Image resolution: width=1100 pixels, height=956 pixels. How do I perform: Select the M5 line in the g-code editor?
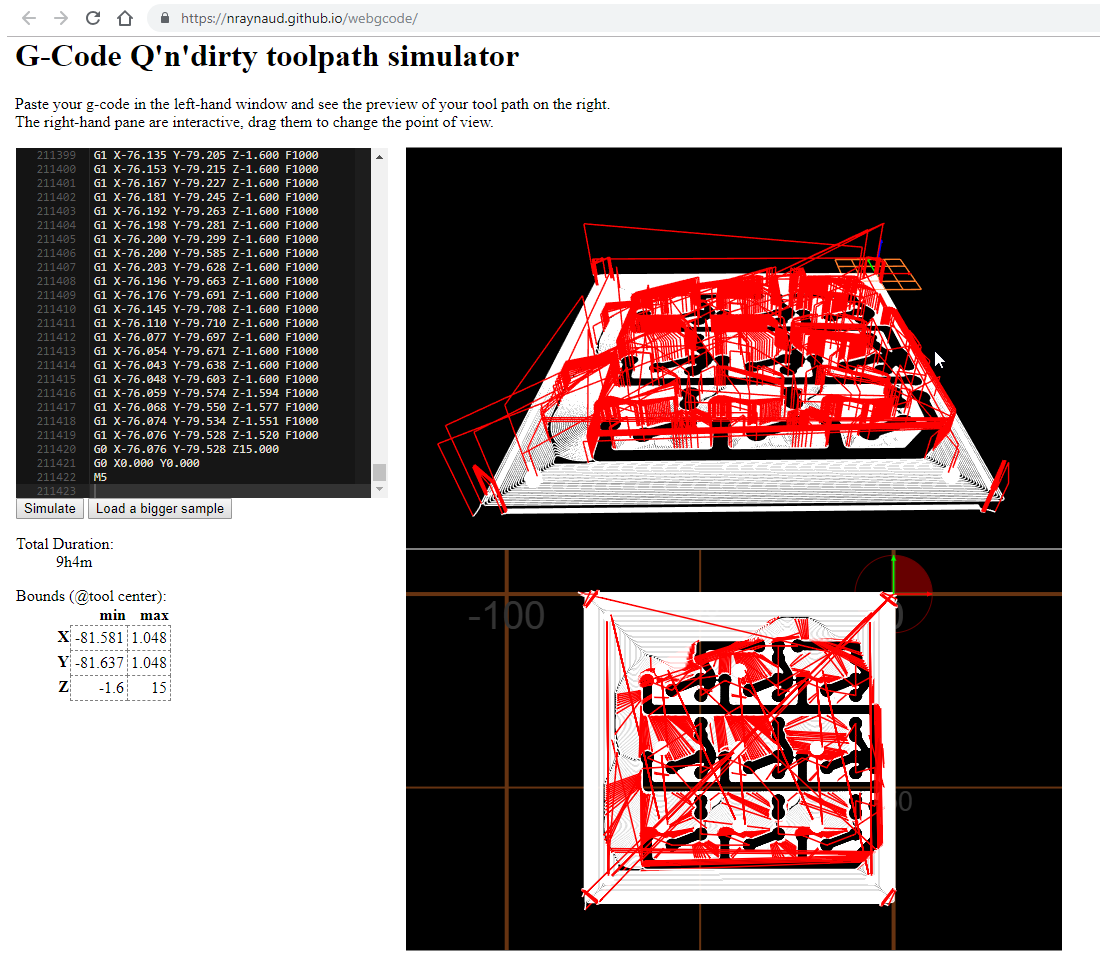point(100,477)
